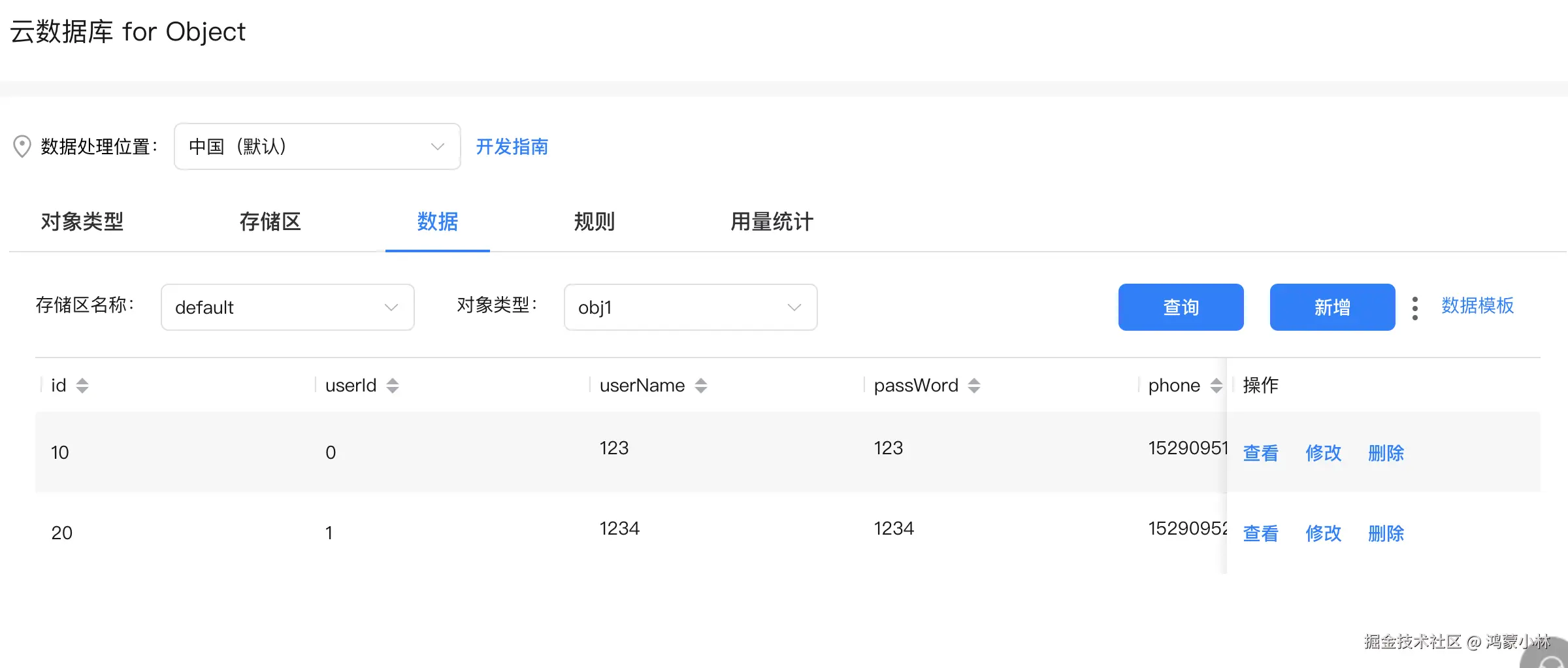Click the 查询 button to query data
The image size is (1568, 668).
pyautogui.click(x=1181, y=307)
